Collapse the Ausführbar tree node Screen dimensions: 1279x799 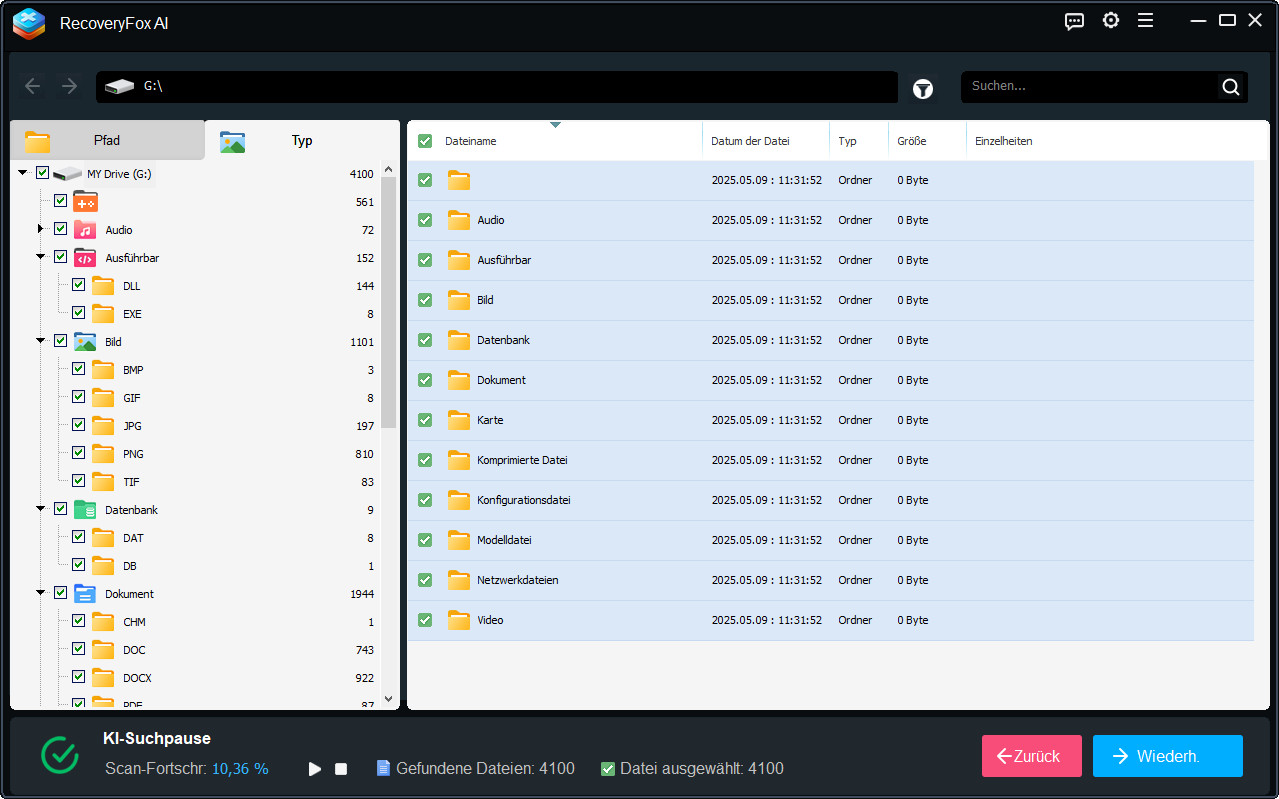(41, 257)
